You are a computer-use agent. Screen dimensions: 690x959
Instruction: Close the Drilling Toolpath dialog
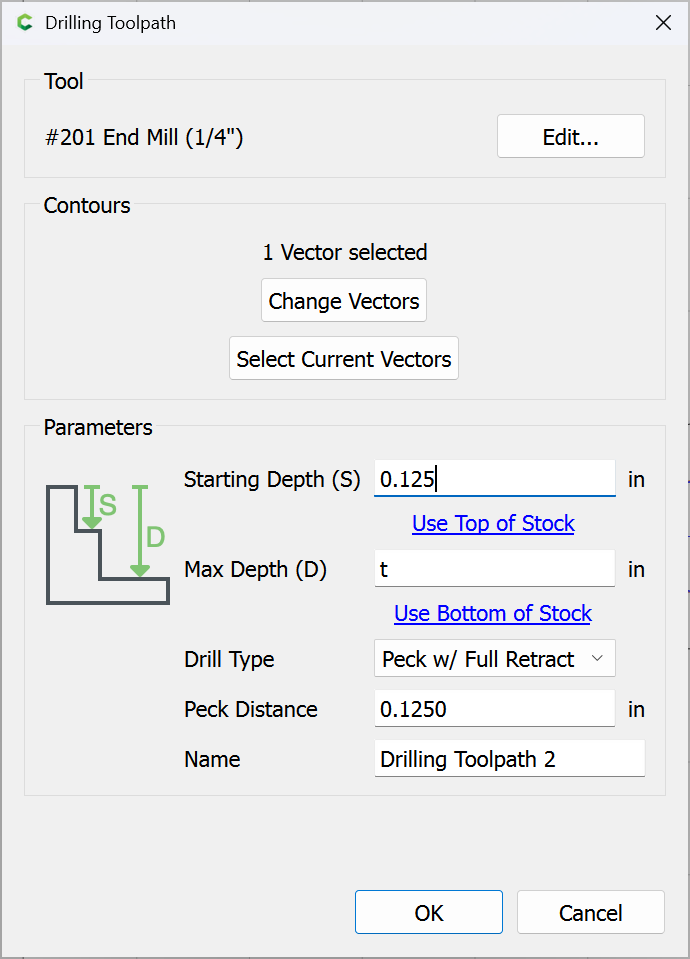662,22
